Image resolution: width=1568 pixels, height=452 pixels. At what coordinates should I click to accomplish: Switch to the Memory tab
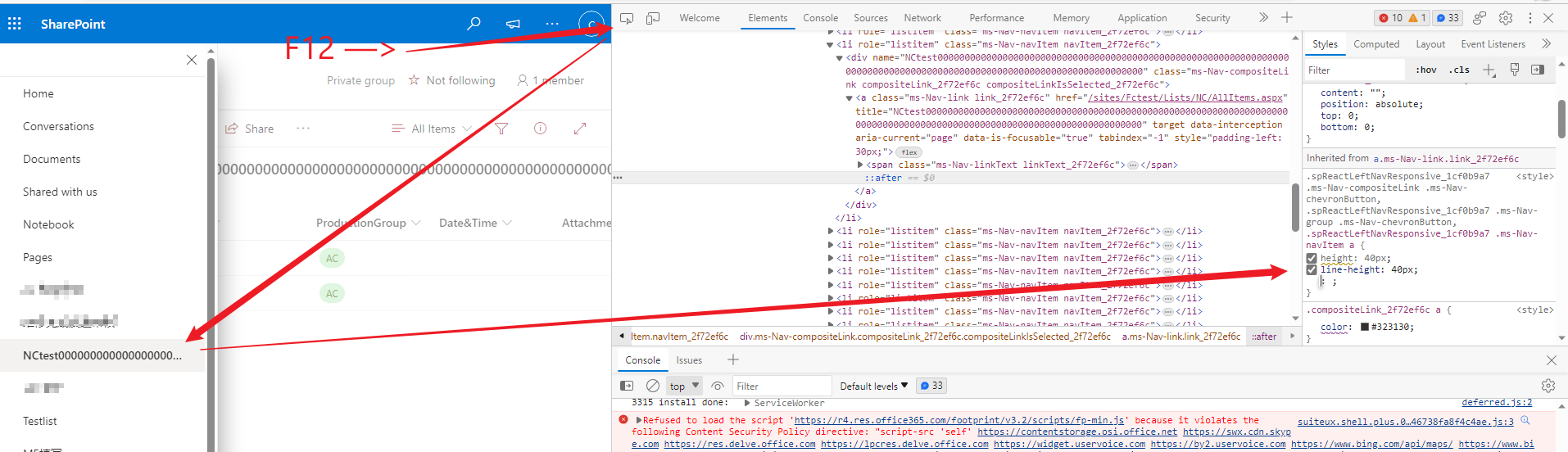[1071, 18]
